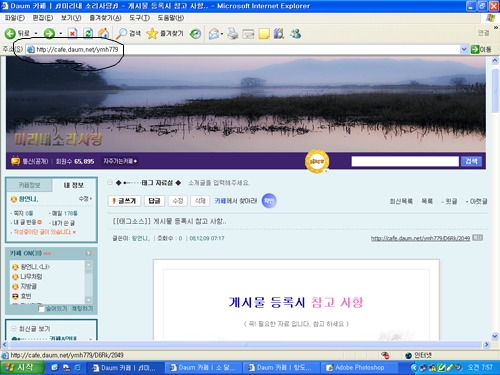Click the Research books toolbar icon

(279, 34)
